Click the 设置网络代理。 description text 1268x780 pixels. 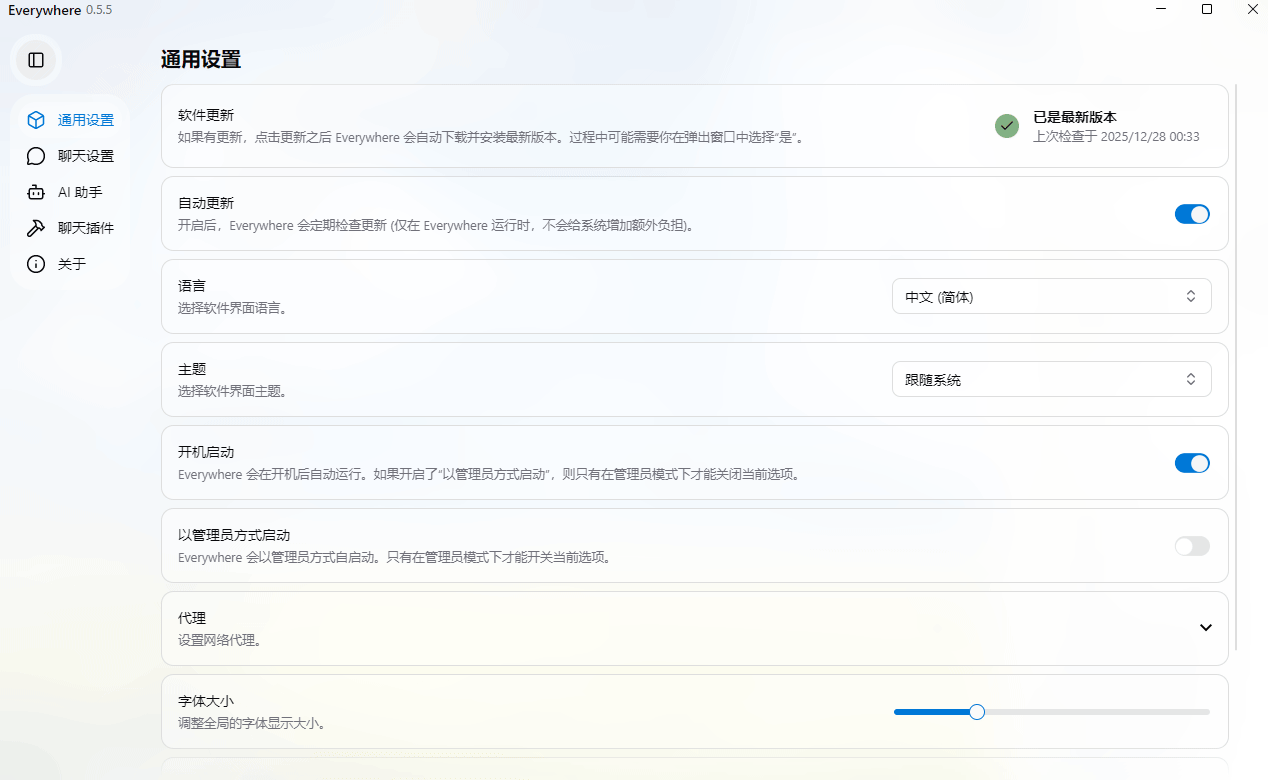pos(220,640)
